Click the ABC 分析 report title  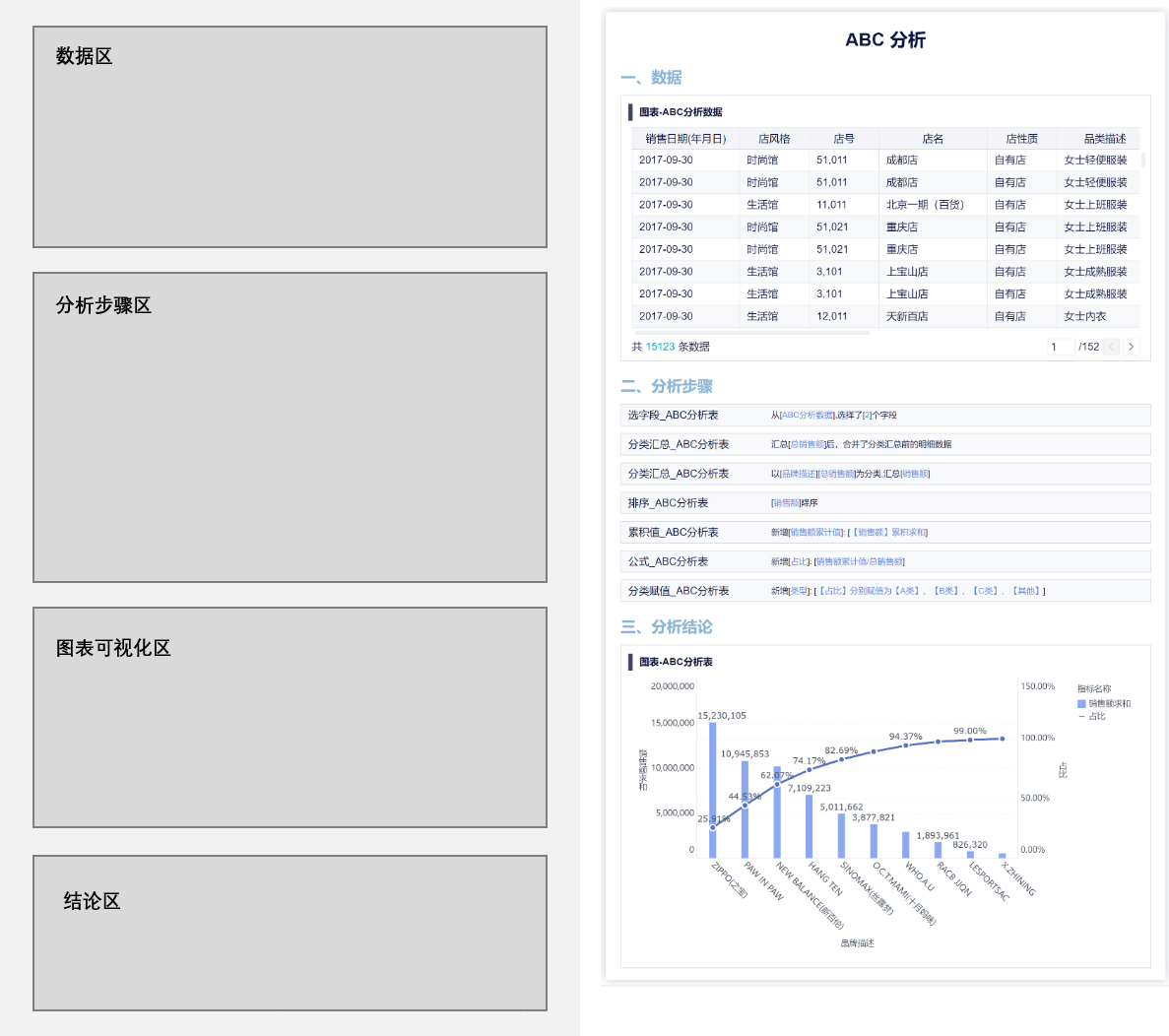[885, 39]
